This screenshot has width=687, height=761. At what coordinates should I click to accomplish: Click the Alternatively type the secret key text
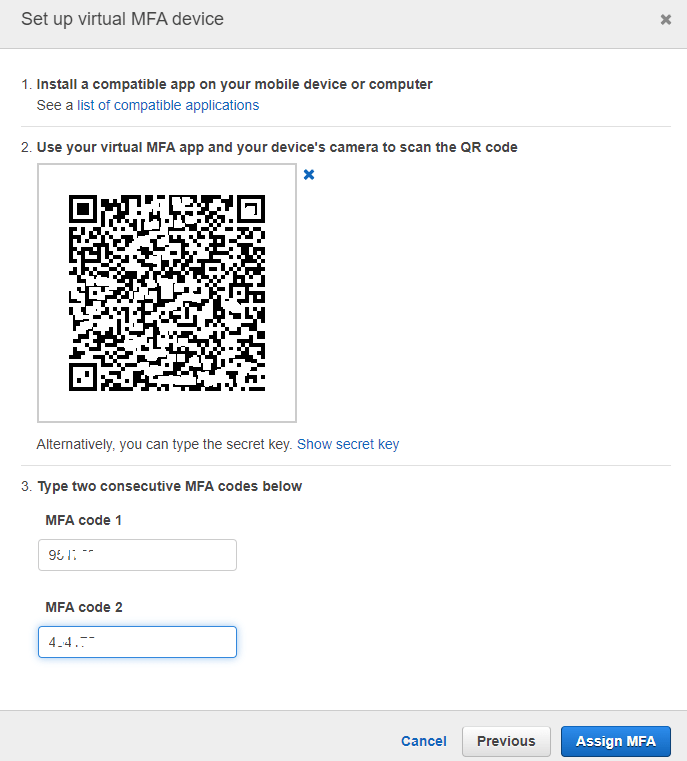coord(164,444)
